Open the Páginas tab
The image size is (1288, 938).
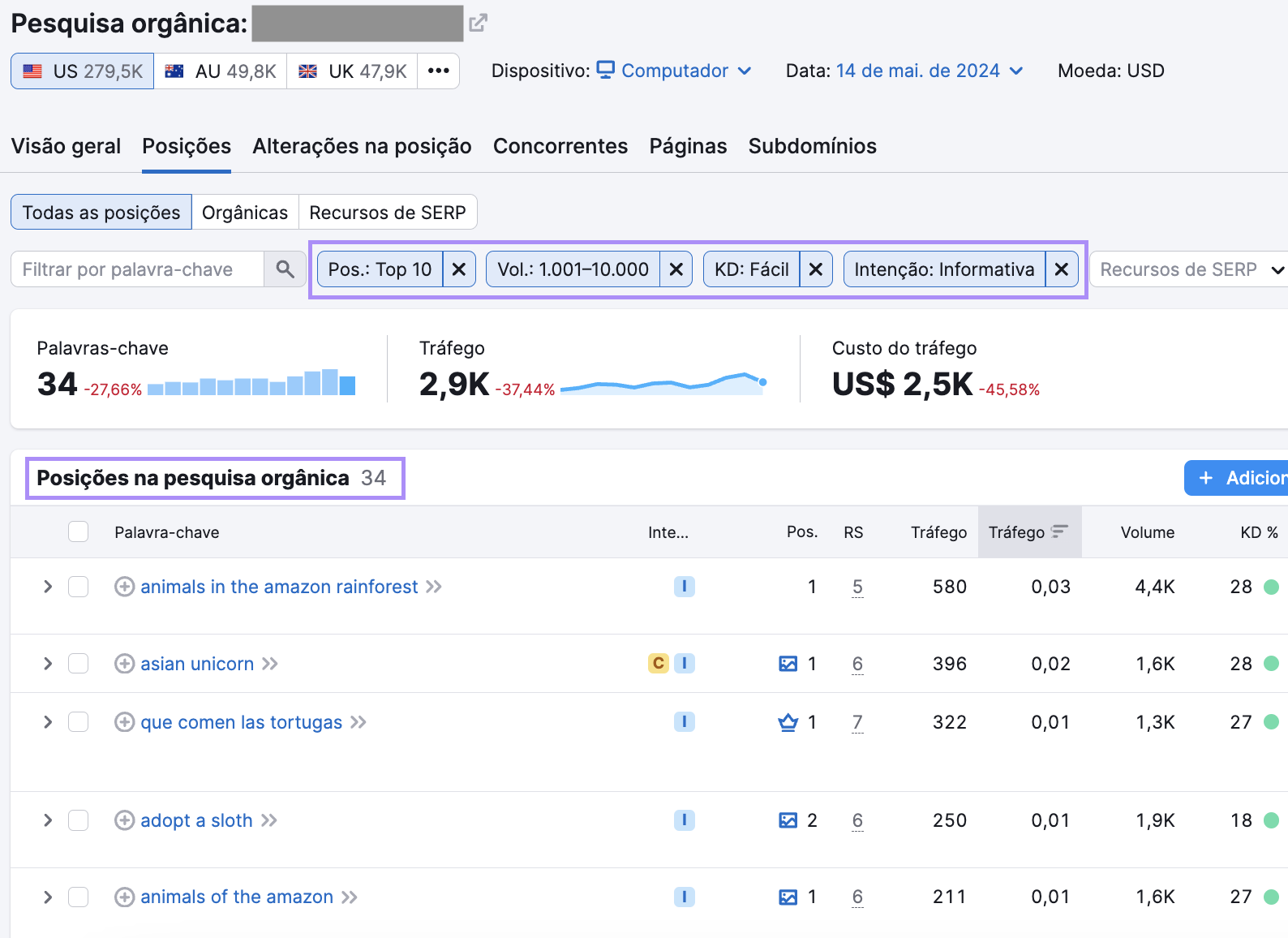click(688, 146)
